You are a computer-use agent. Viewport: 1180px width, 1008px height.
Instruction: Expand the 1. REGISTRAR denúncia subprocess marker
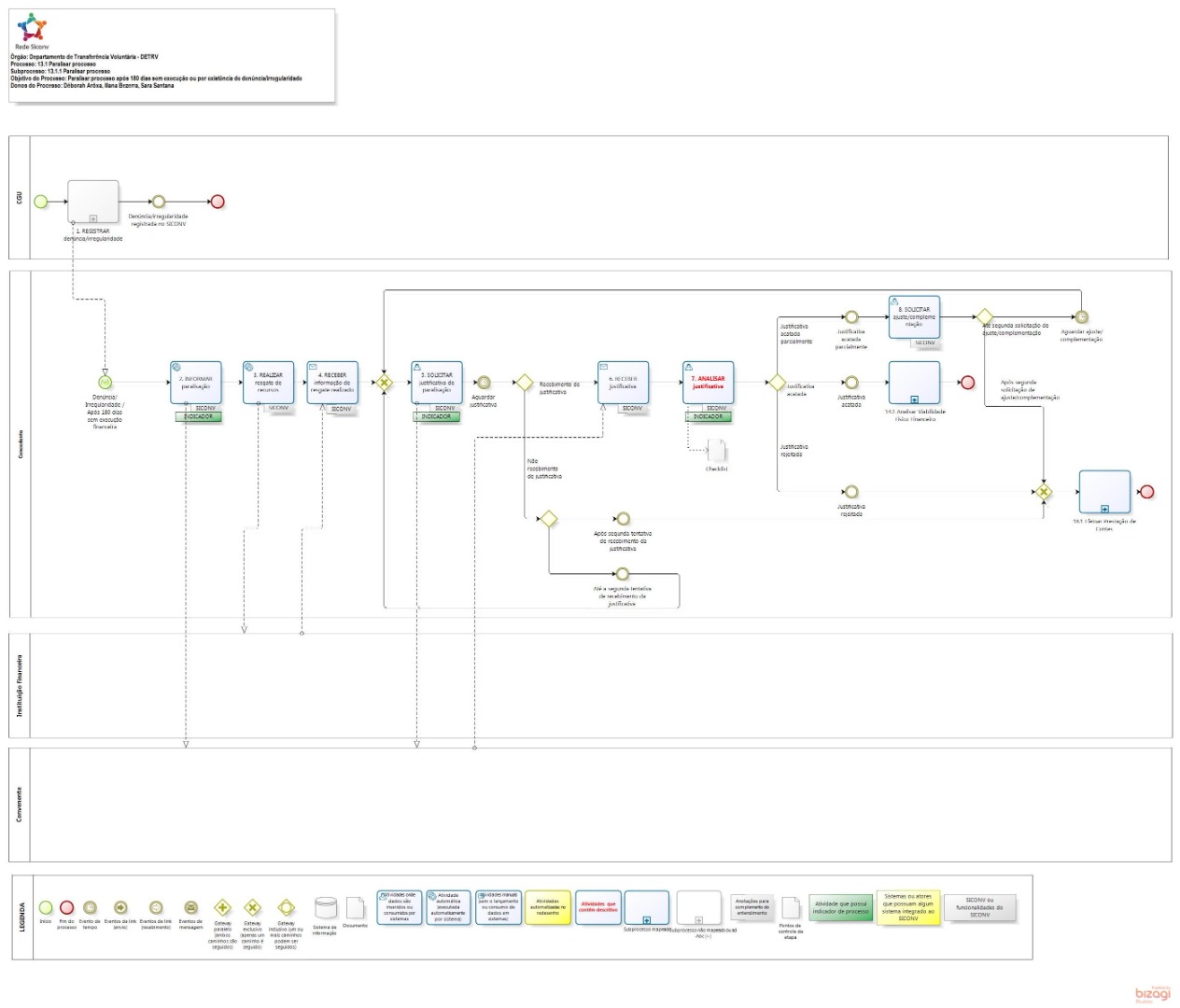(92, 219)
